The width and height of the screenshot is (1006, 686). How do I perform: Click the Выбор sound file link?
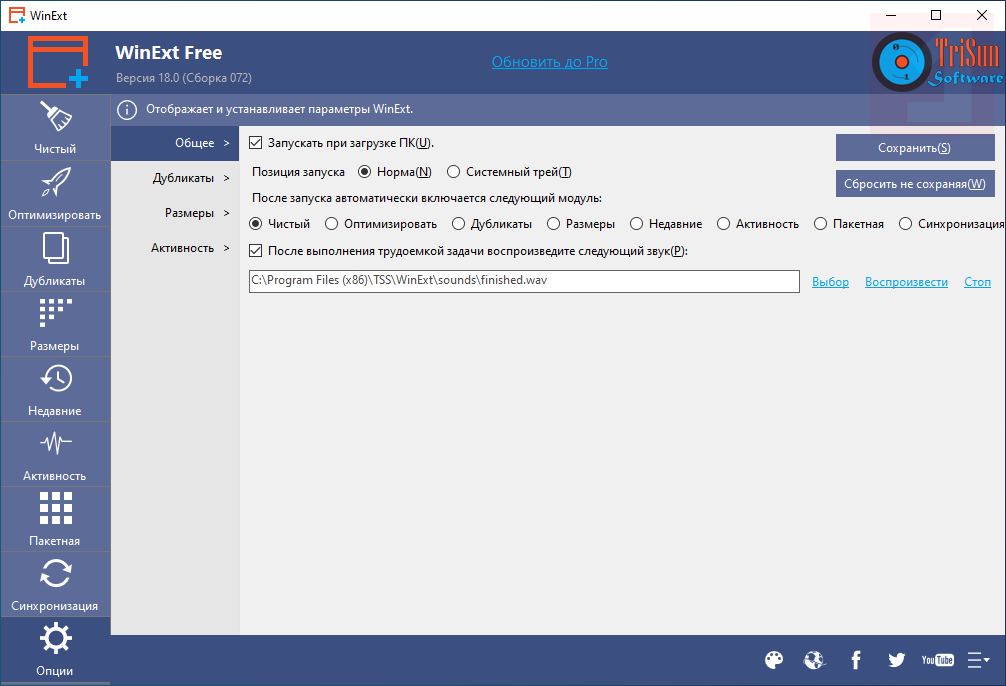[830, 282]
